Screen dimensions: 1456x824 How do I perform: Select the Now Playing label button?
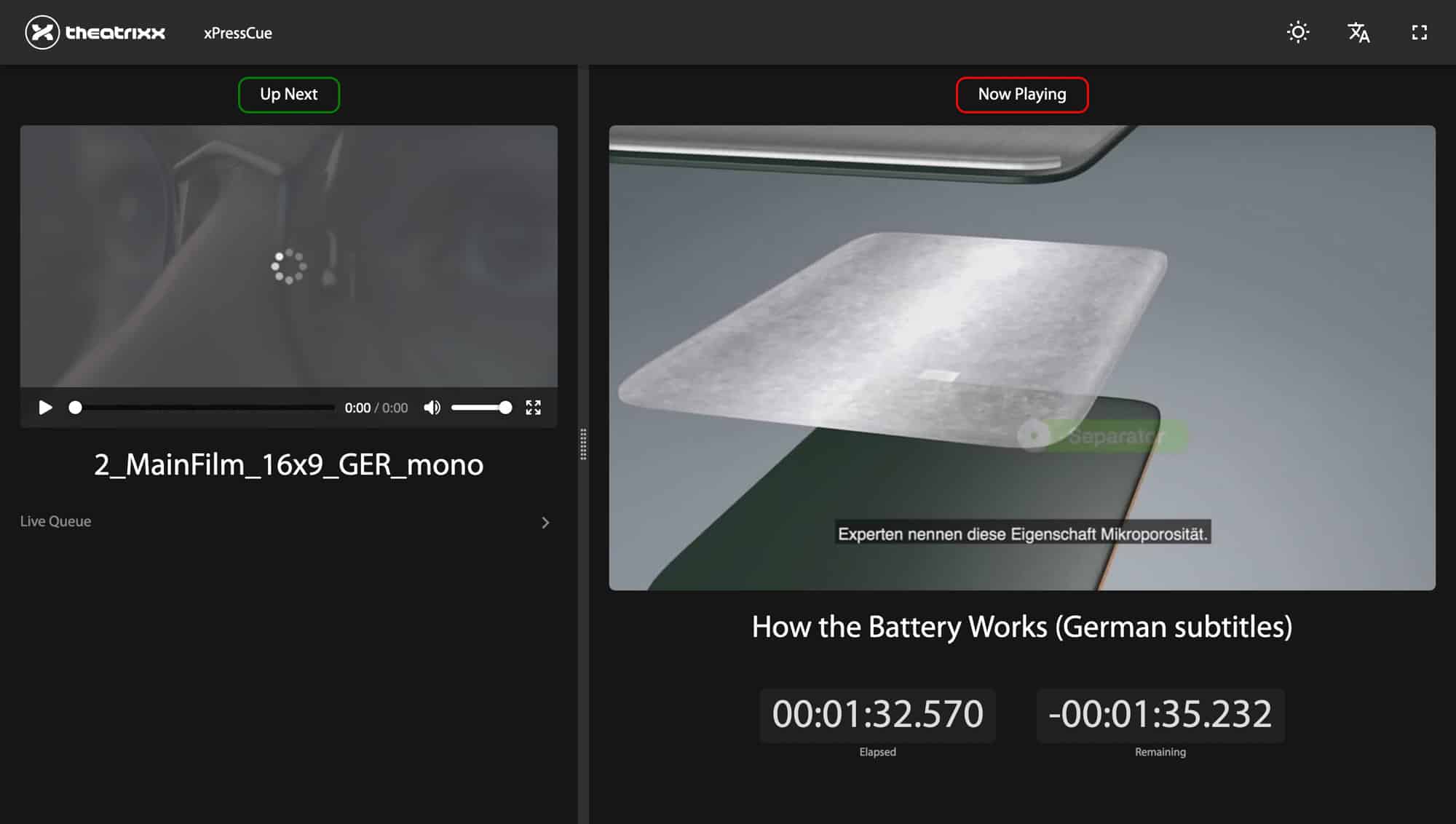(x=1021, y=95)
